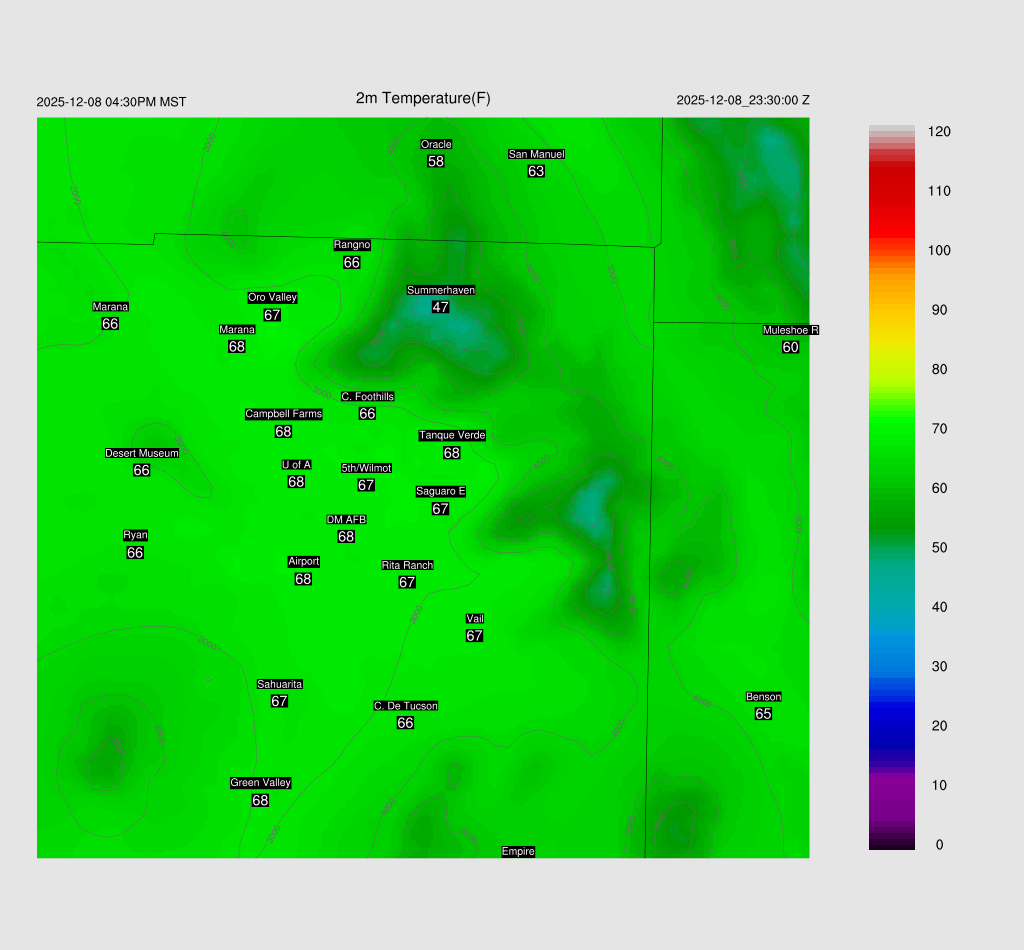1024x950 pixels.
Task: Click the Summerhaven station label
Action: 440,290
